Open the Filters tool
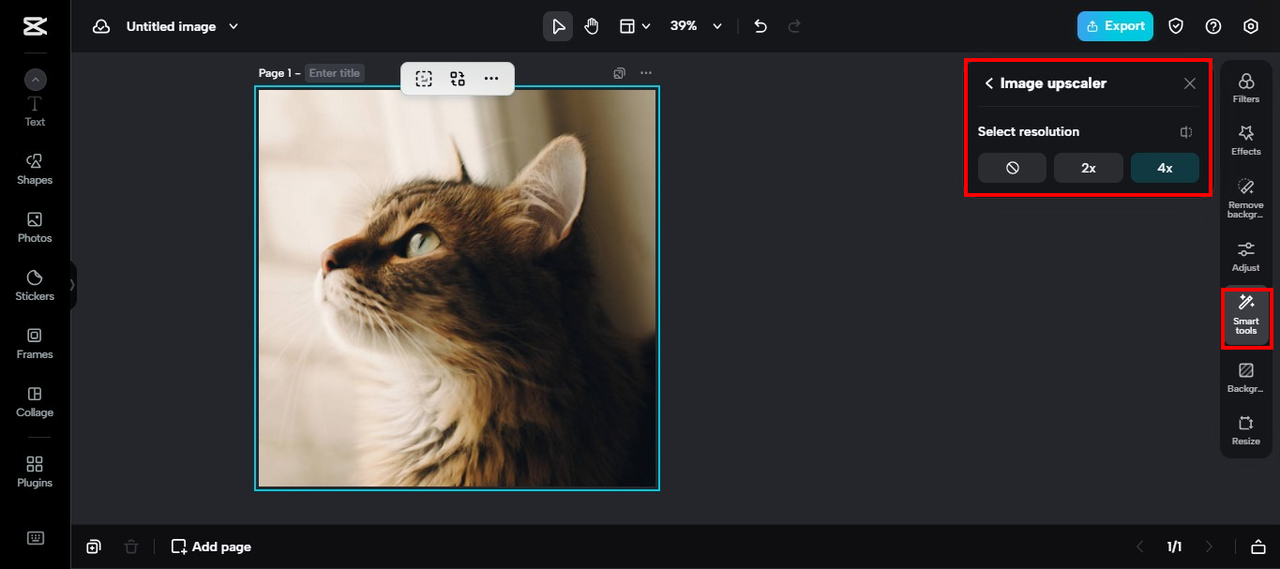Image resolution: width=1280 pixels, height=569 pixels. [x=1246, y=88]
